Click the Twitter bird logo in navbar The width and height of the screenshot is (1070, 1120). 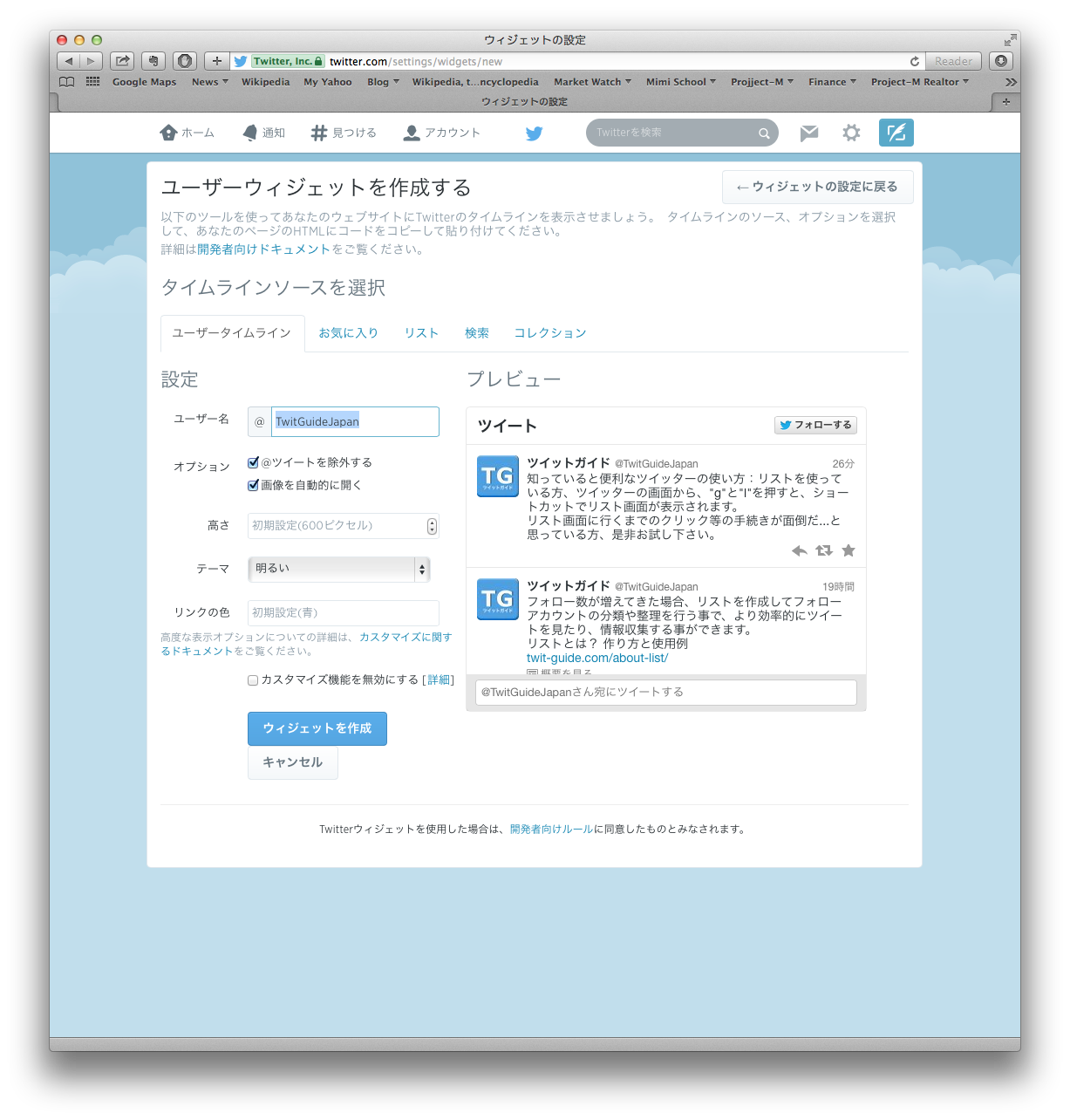point(534,133)
